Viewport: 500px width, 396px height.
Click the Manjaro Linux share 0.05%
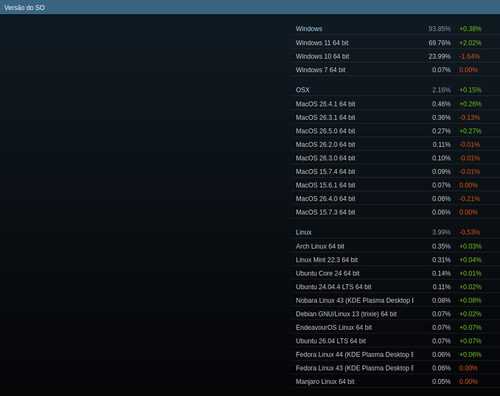[441, 381]
